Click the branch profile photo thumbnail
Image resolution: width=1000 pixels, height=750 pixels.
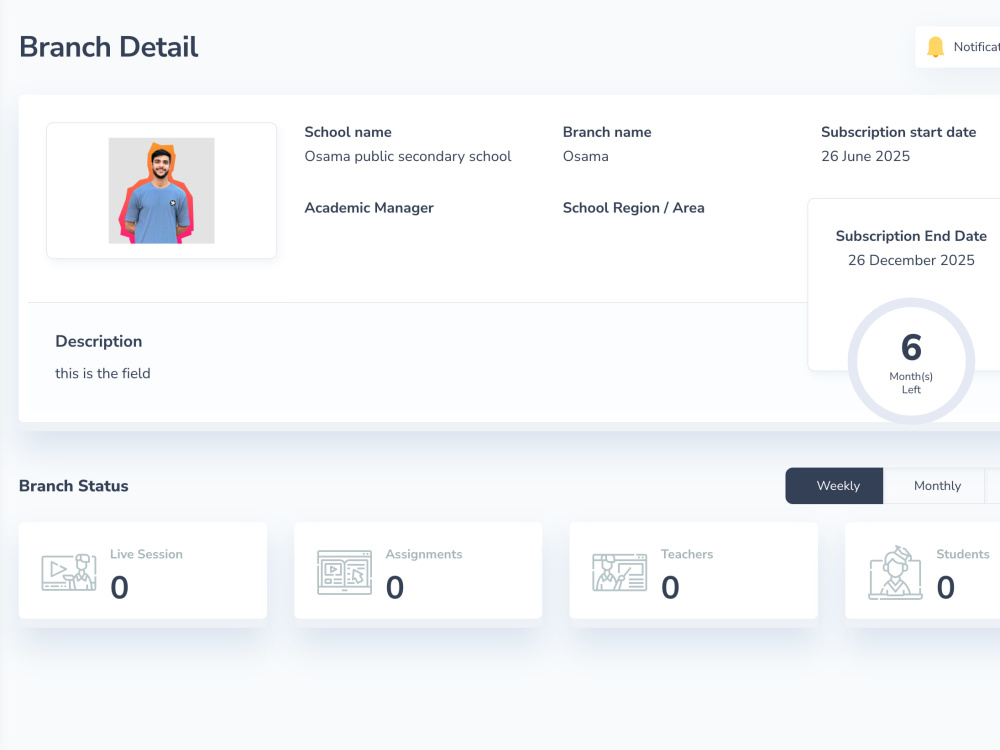pyautogui.click(x=161, y=191)
